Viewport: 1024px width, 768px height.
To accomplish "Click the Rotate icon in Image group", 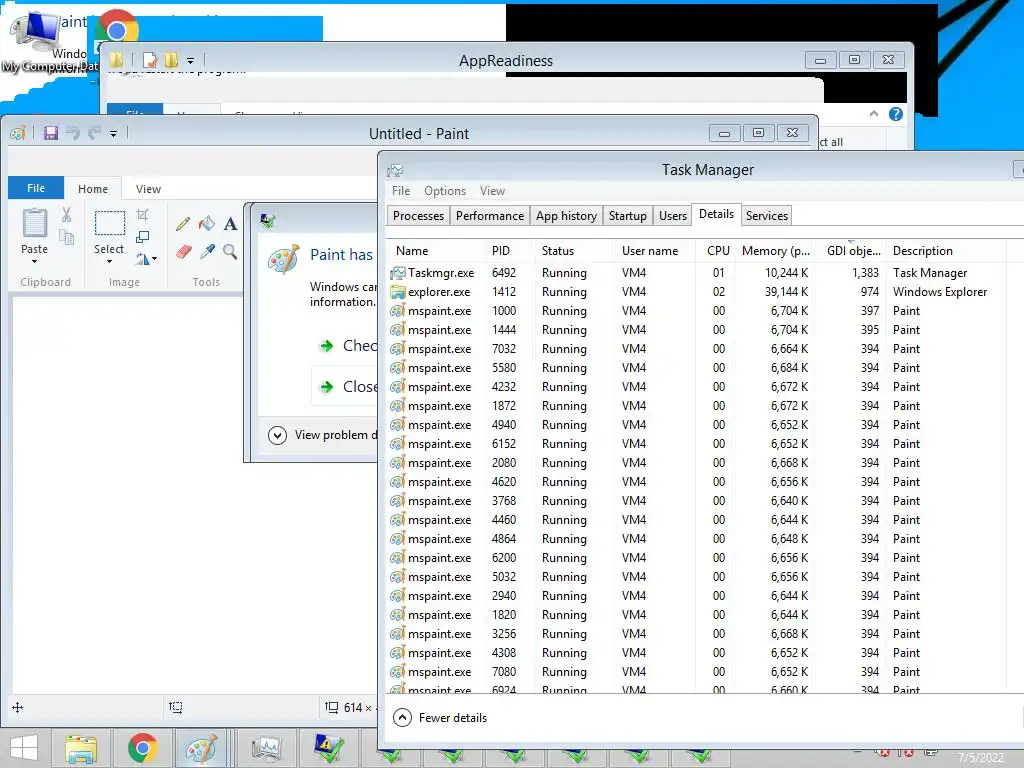I will (x=142, y=259).
